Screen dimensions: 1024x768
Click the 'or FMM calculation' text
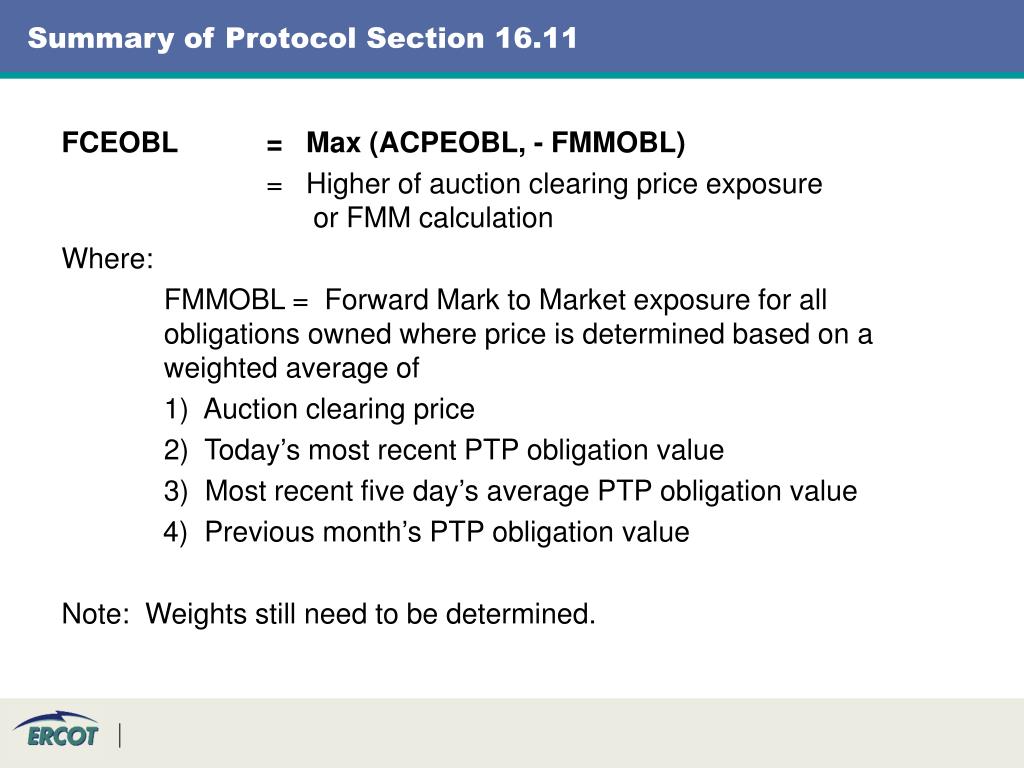click(433, 218)
